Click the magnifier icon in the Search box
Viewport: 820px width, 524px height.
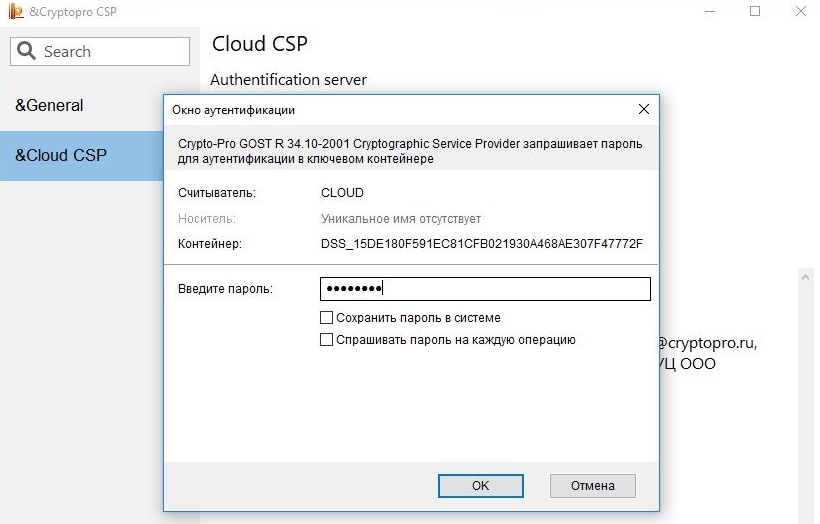tap(26, 51)
